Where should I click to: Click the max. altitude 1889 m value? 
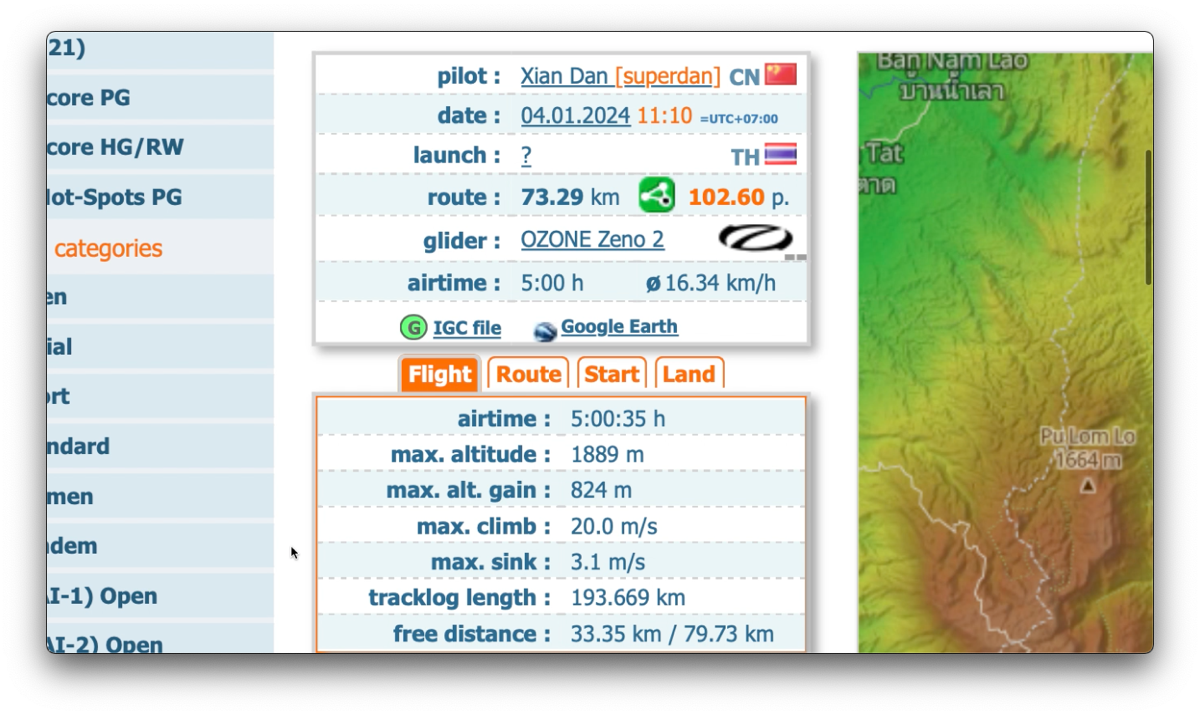point(607,455)
